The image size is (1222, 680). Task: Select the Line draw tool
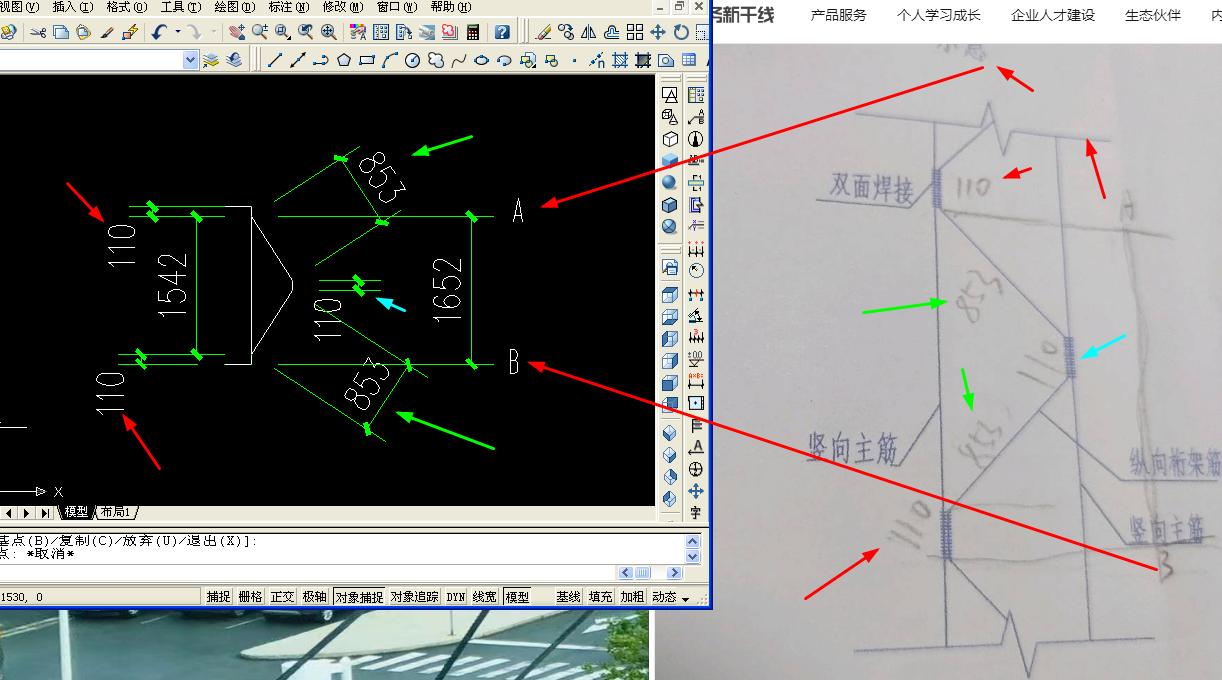click(x=274, y=60)
